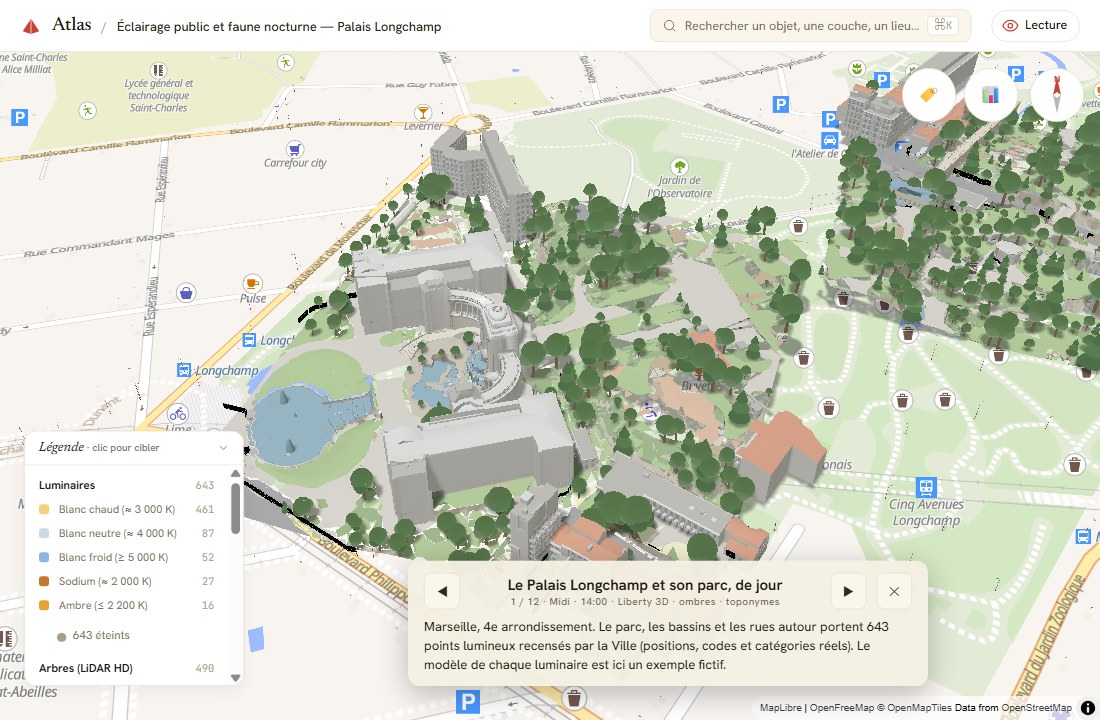1100x720 pixels.
Task: Open the OpenFreeMap attribution link
Action: click(x=842, y=707)
